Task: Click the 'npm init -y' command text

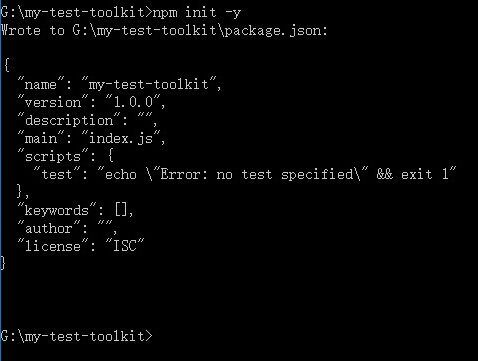Action: [196, 13]
